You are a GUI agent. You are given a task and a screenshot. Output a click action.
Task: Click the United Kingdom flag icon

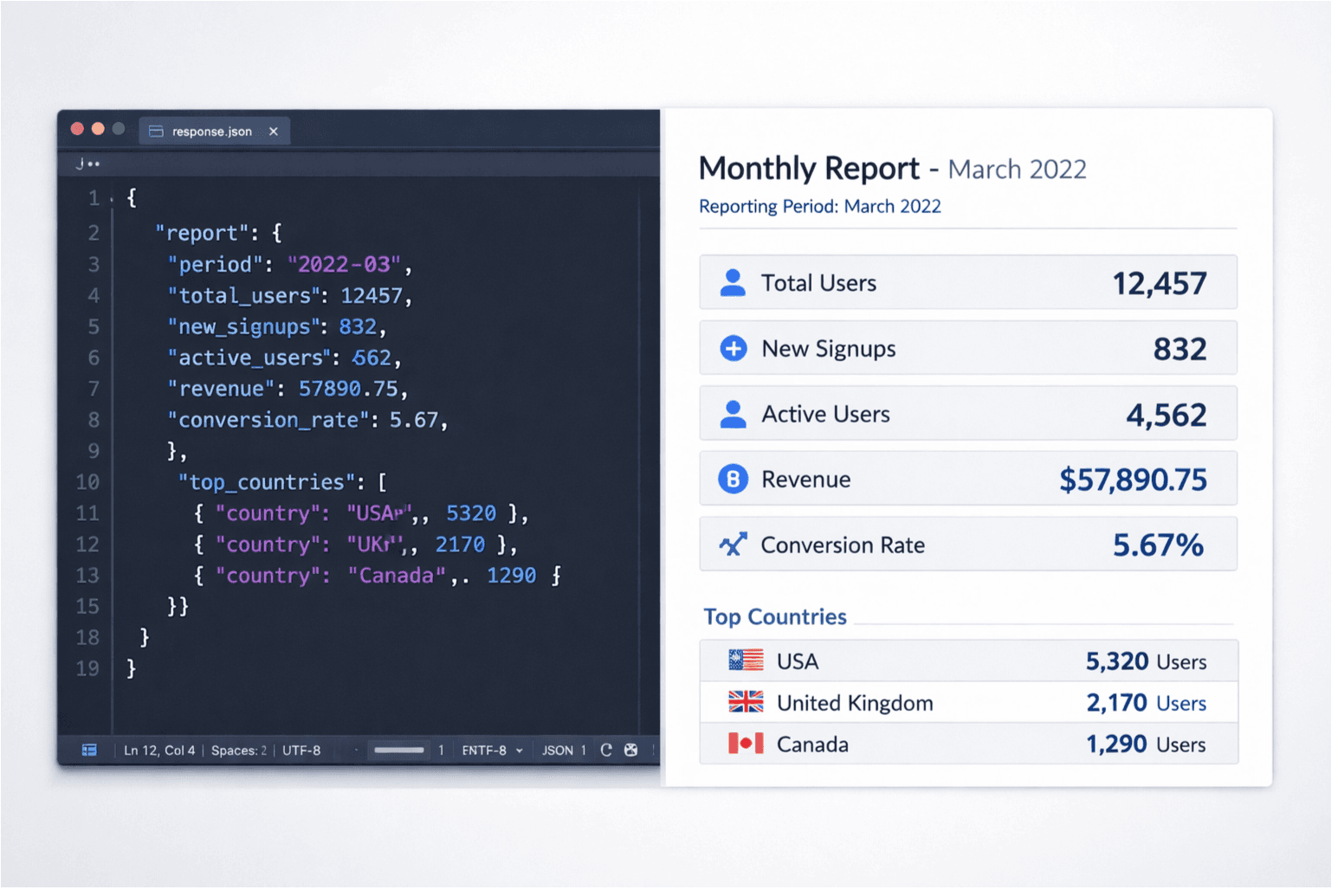746,702
